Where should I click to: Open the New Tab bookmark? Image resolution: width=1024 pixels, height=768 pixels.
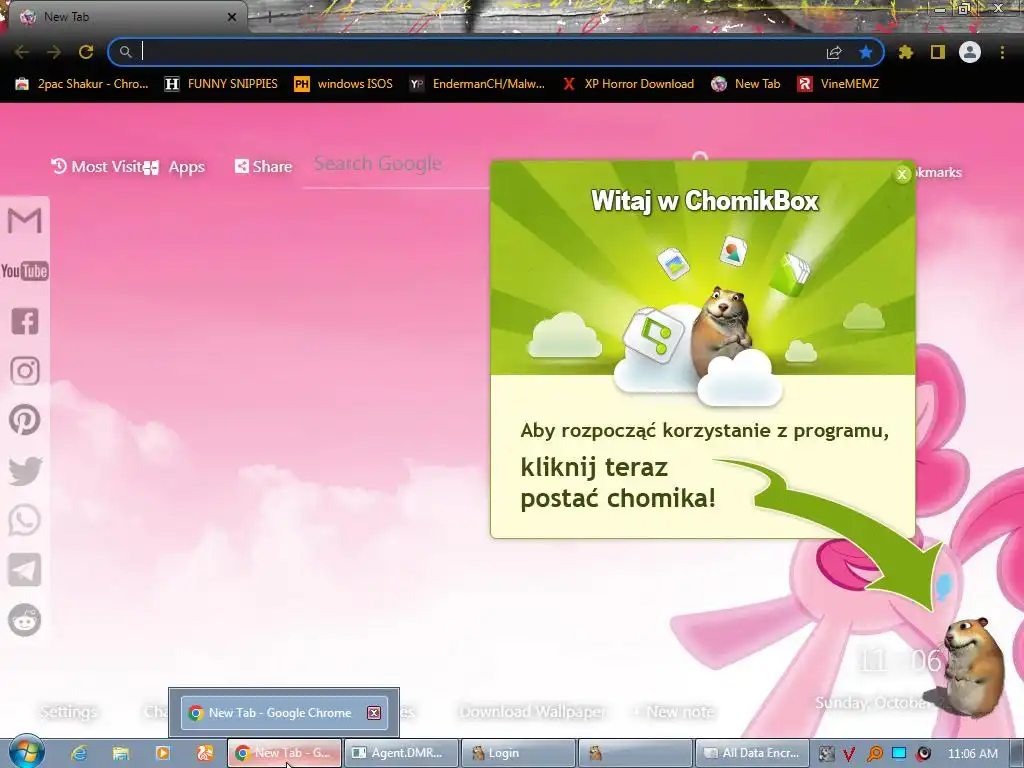[746, 84]
